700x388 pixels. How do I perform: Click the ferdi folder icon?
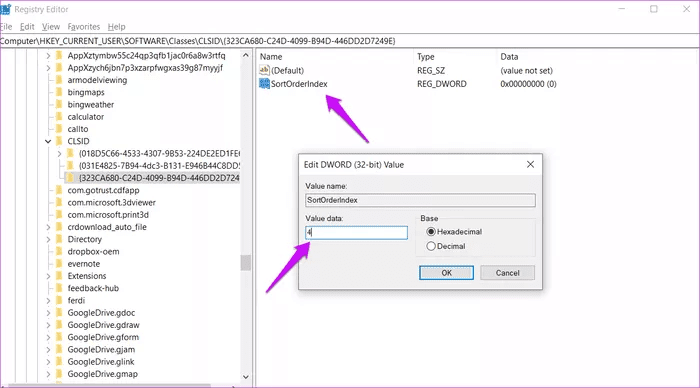coord(59,300)
